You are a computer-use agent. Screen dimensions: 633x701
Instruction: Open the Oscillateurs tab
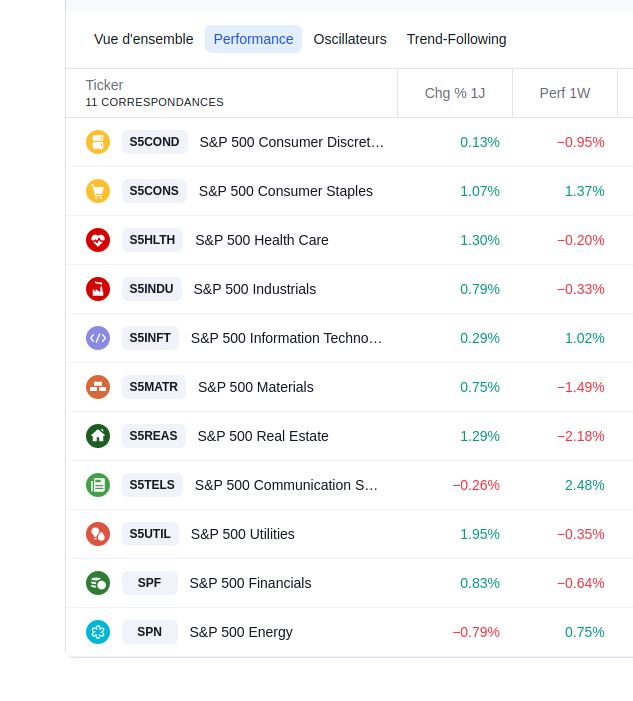coord(350,39)
